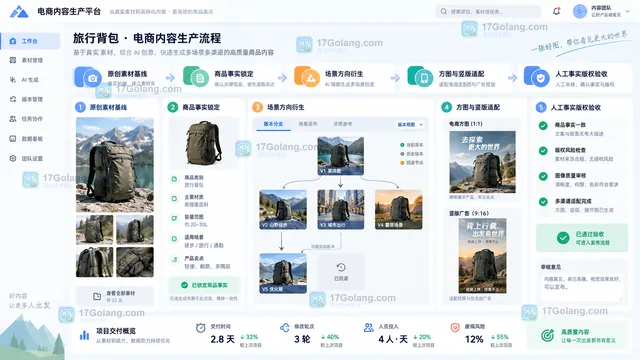Viewport: 640px width, 360px height.
Task: Click the 修改轮次 metric icon
Action: point(284,327)
